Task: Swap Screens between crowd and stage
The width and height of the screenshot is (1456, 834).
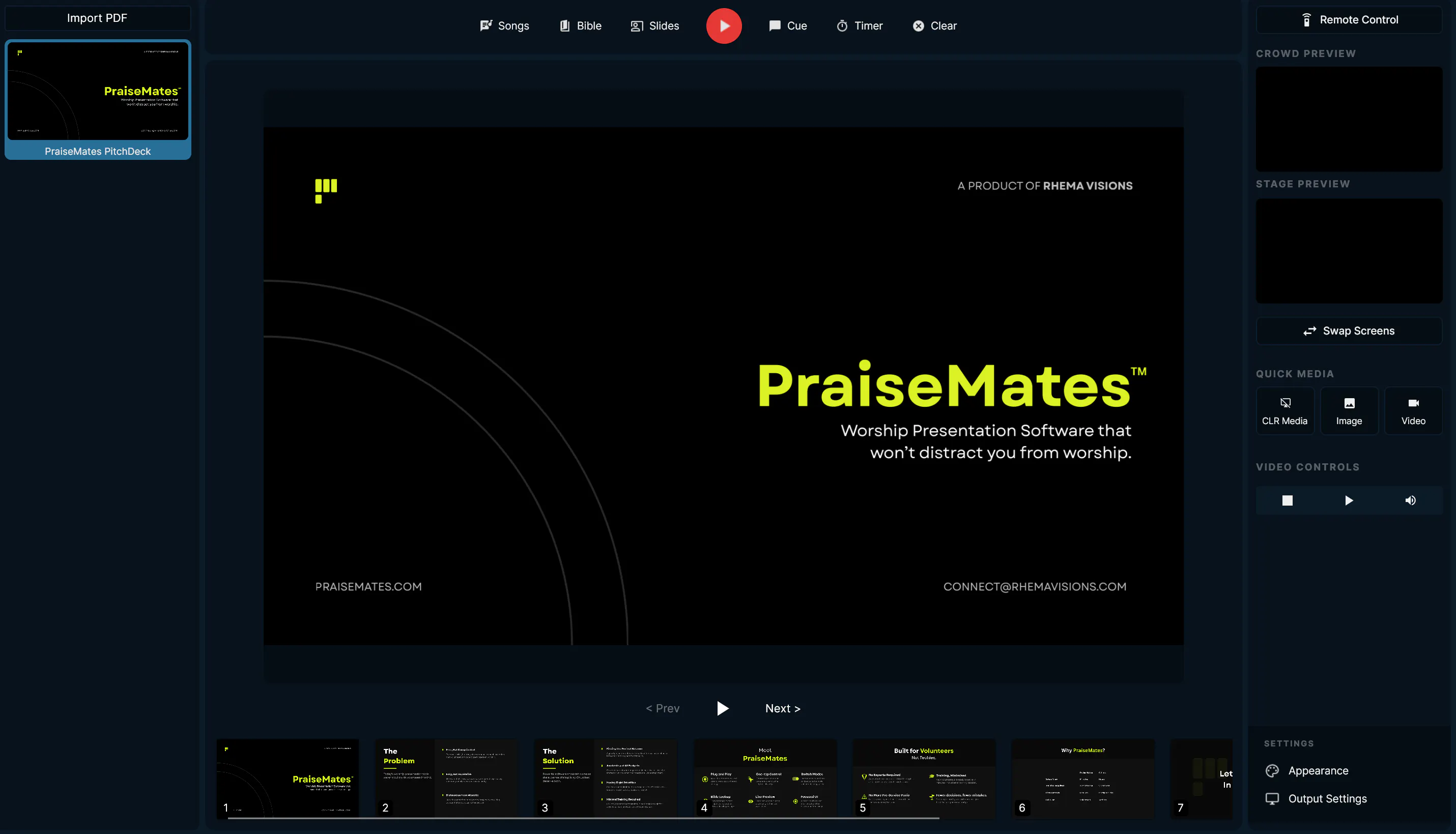Action: coord(1348,330)
